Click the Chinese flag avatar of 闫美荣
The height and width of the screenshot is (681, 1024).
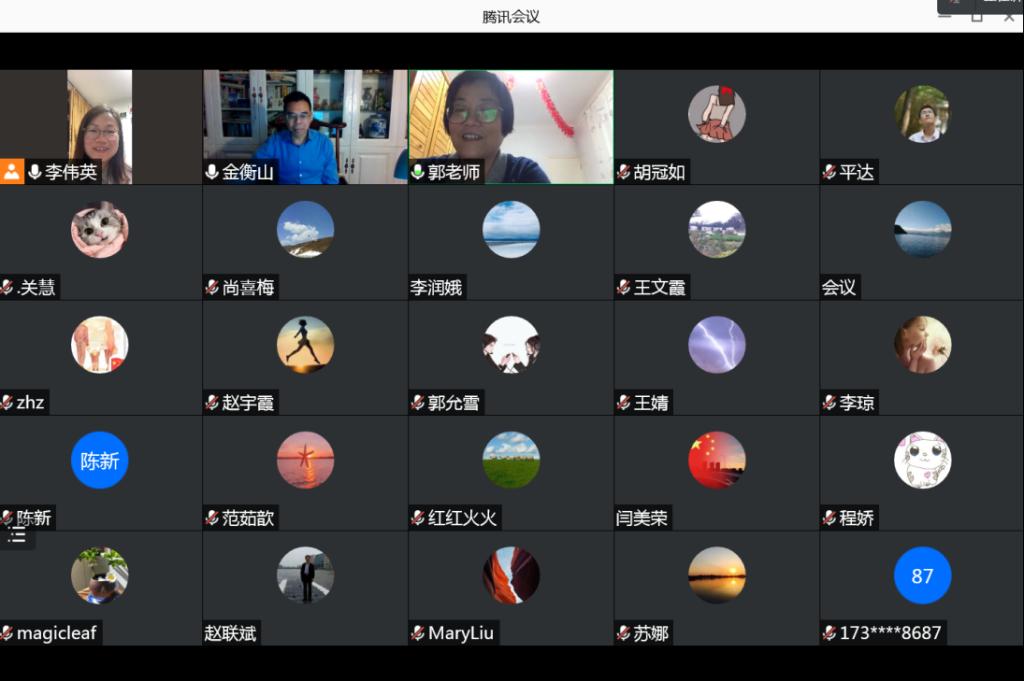(717, 460)
